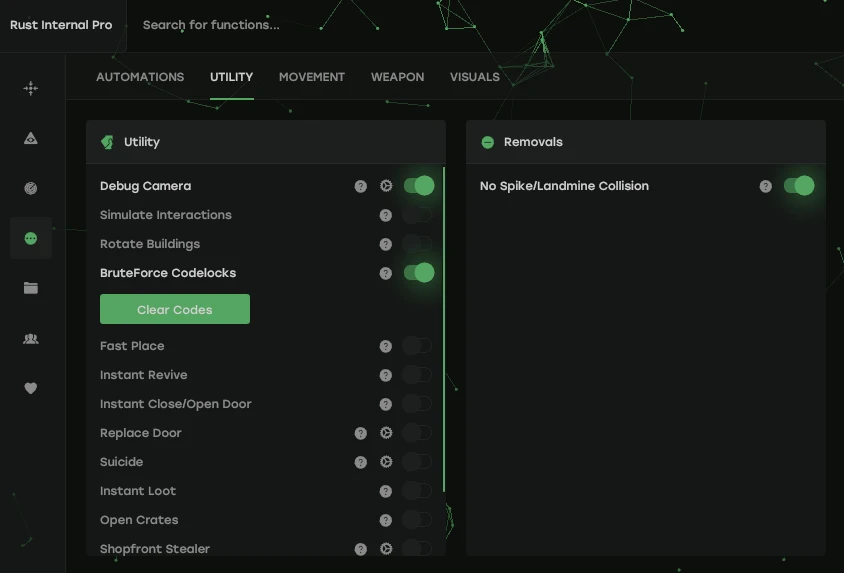This screenshot has height=573, width=844.
Task: Click the Debug Camera label
Action: 145,186
